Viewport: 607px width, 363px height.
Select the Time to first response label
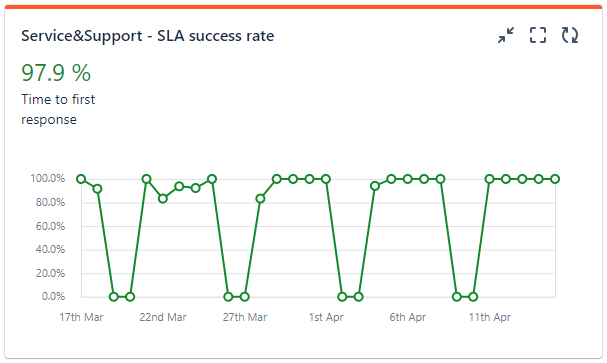click(x=58, y=109)
